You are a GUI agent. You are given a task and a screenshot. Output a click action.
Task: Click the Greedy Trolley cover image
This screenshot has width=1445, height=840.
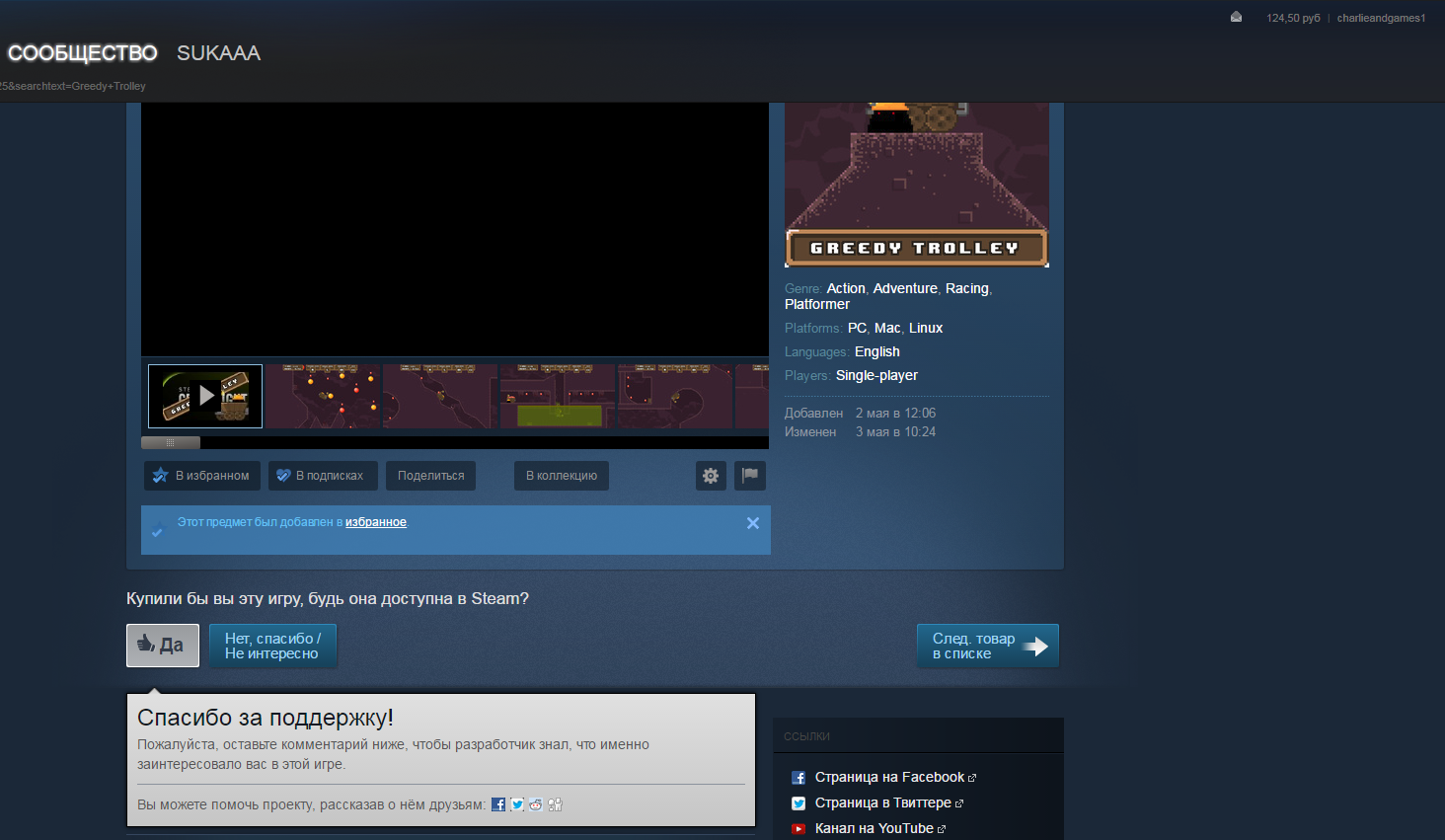(x=917, y=185)
